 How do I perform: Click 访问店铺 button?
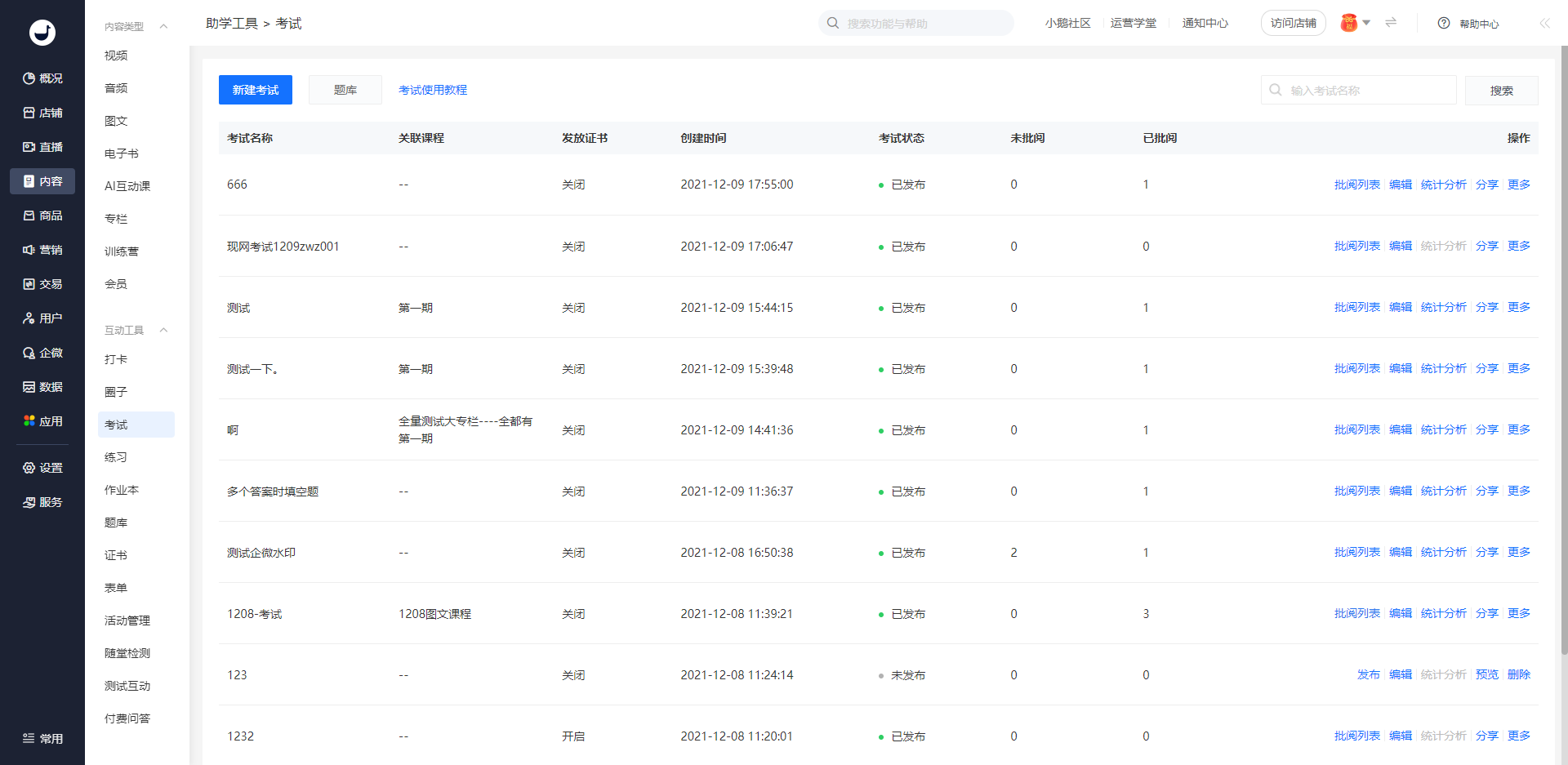point(1294,23)
